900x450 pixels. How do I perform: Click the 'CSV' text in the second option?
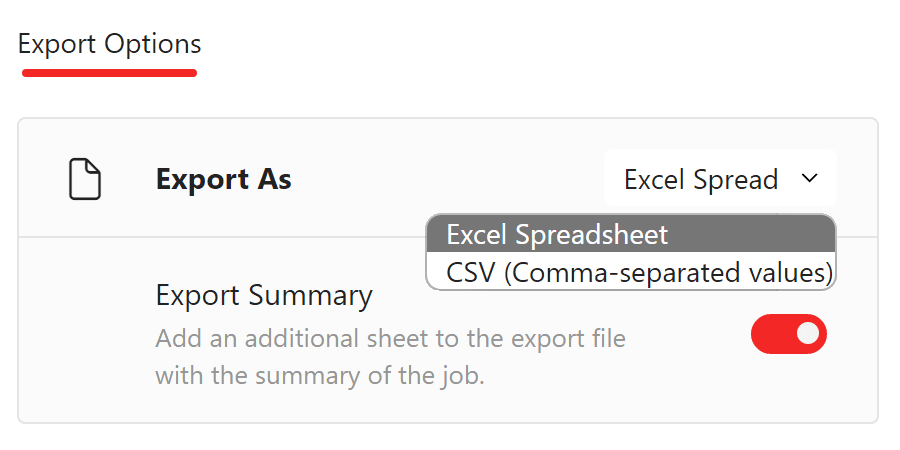point(470,273)
